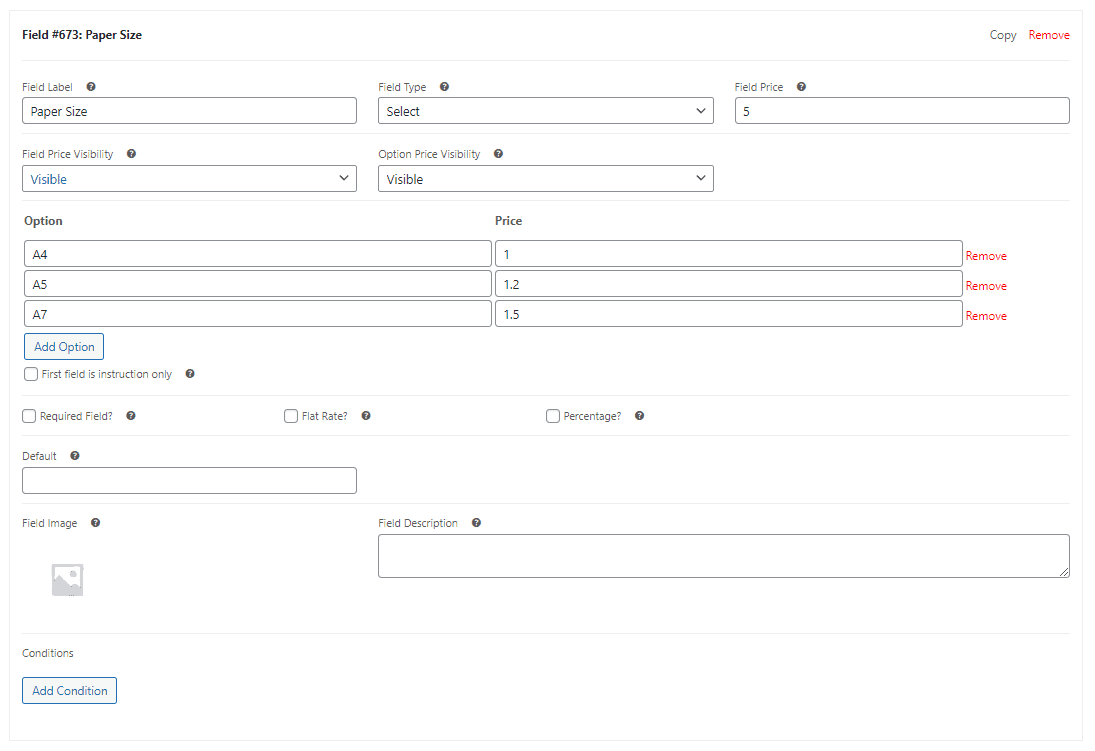Edit the price field showing 1.2
The height and width of the screenshot is (751, 1095).
click(x=729, y=284)
